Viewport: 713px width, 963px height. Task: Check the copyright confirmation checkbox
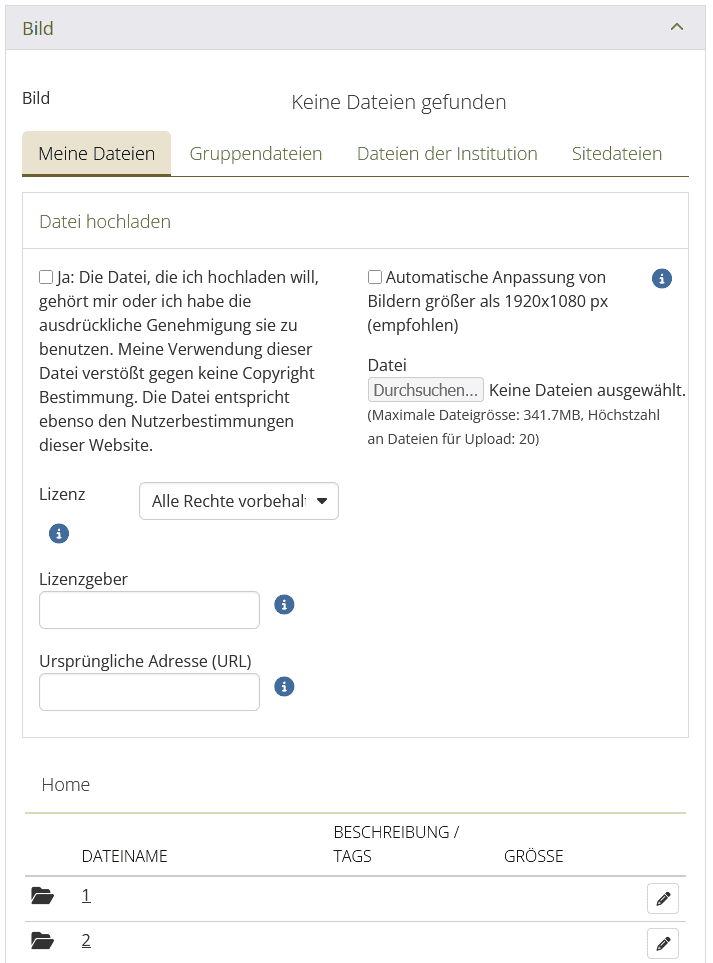tap(46, 277)
